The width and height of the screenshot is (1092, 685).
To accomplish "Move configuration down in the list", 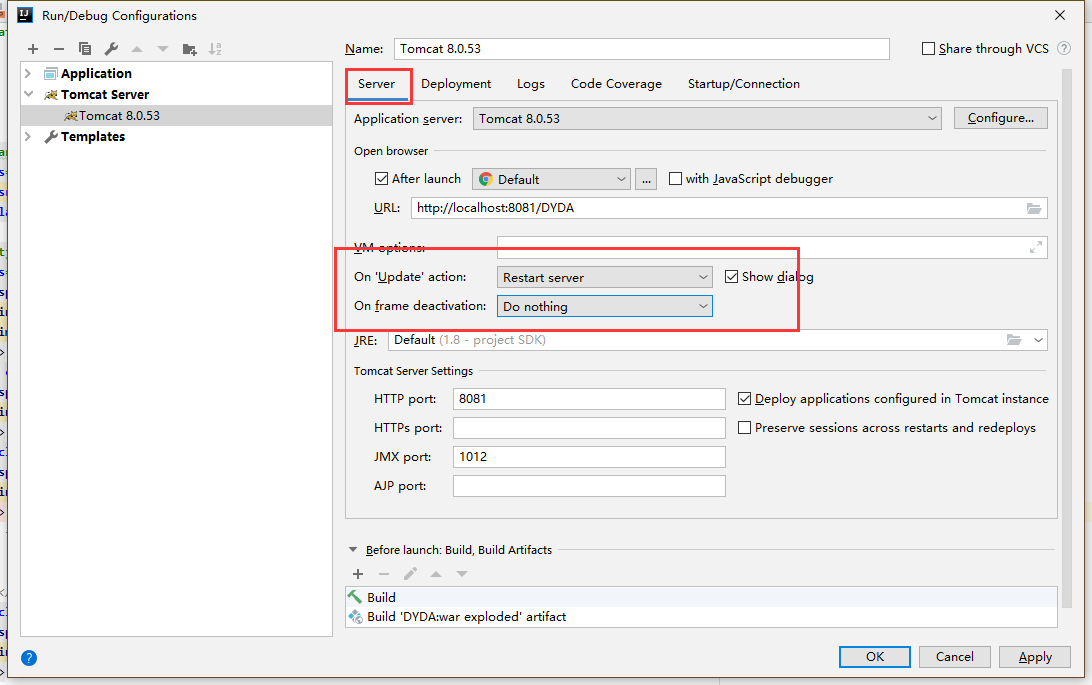I will click(x=163, y=49).
